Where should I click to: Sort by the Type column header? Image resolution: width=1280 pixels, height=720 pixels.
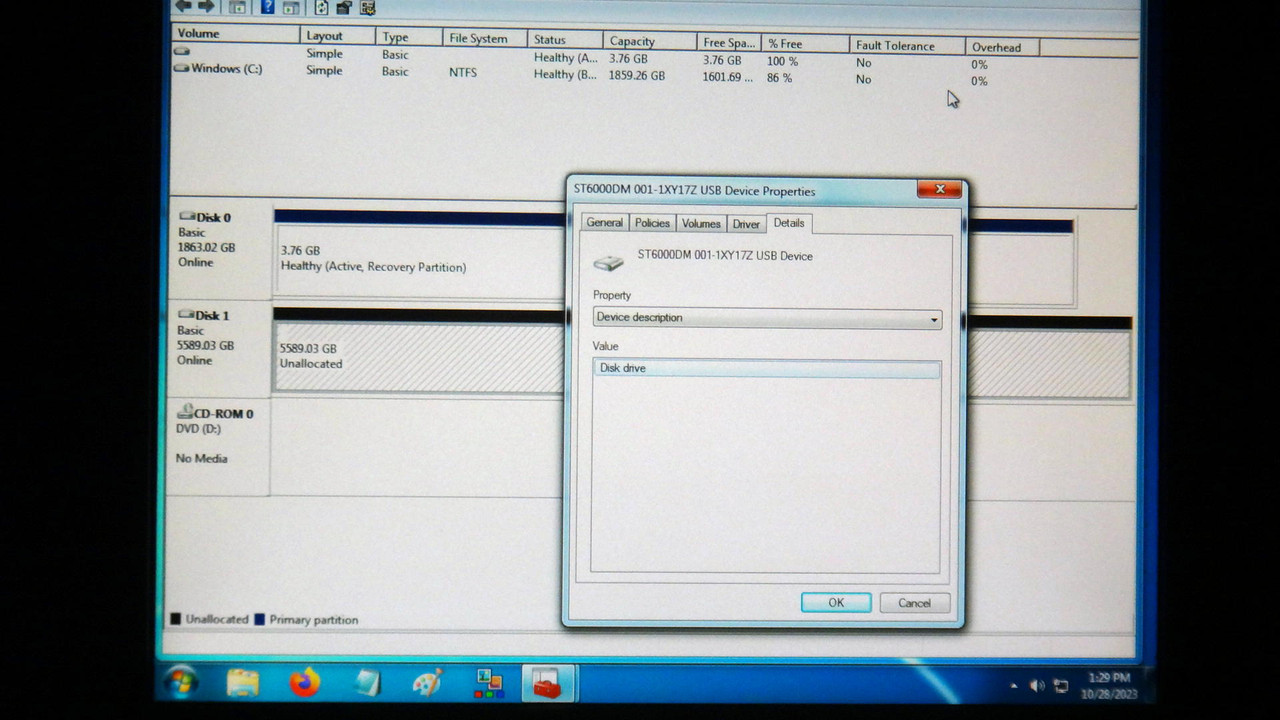(x=409, y=37)
